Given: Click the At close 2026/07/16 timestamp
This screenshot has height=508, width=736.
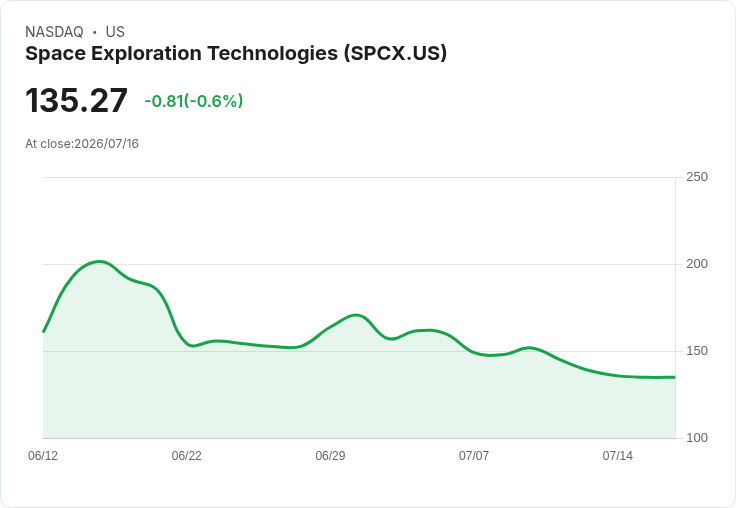Looking at the screenshot, I should click(82, 144).
